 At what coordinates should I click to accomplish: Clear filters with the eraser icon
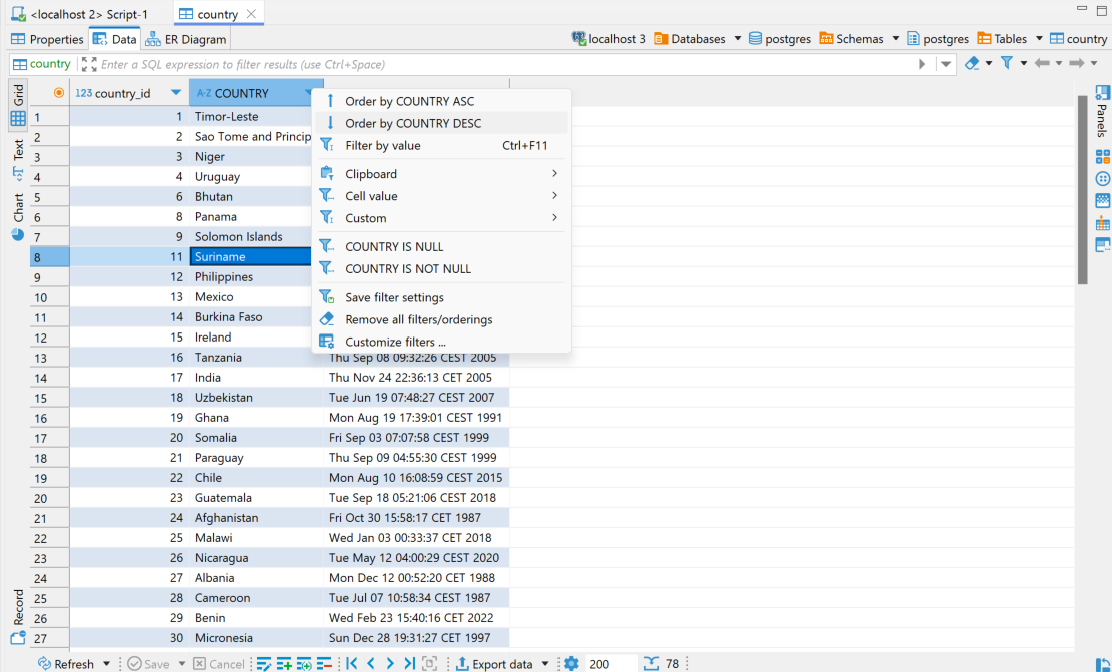pyautogui.click(x=972, y=62)
